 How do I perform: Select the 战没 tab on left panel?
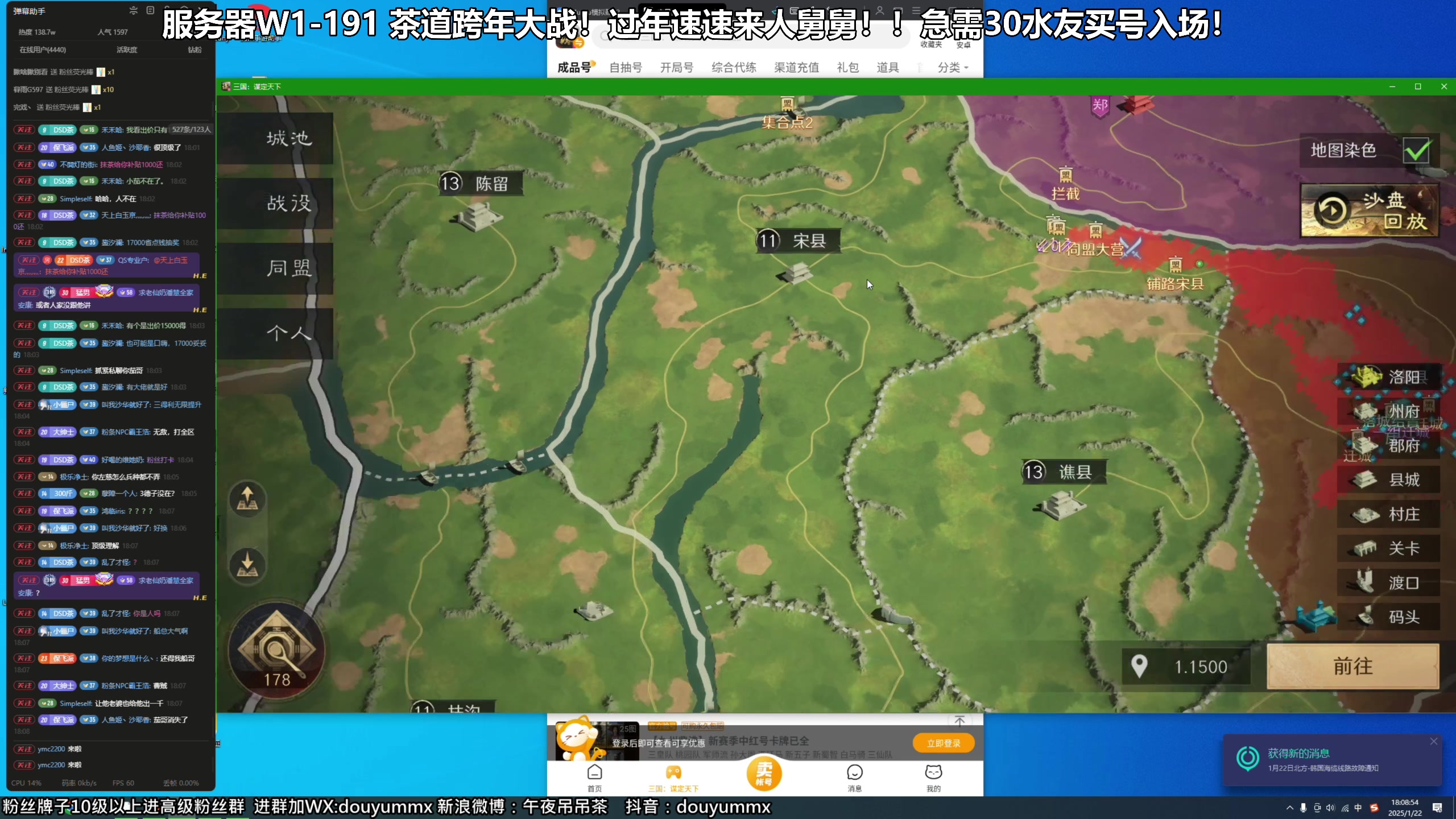click(x=276, y=204)
